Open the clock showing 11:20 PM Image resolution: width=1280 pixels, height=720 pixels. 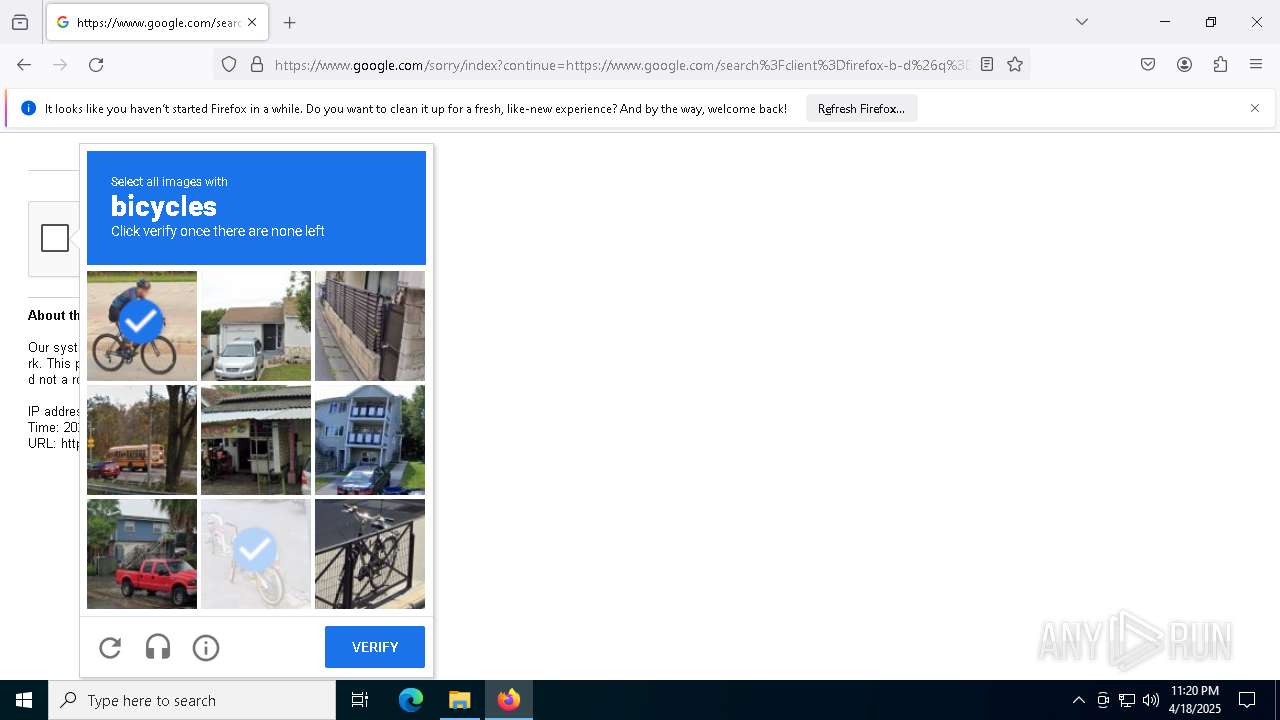tap(1194, 700)
